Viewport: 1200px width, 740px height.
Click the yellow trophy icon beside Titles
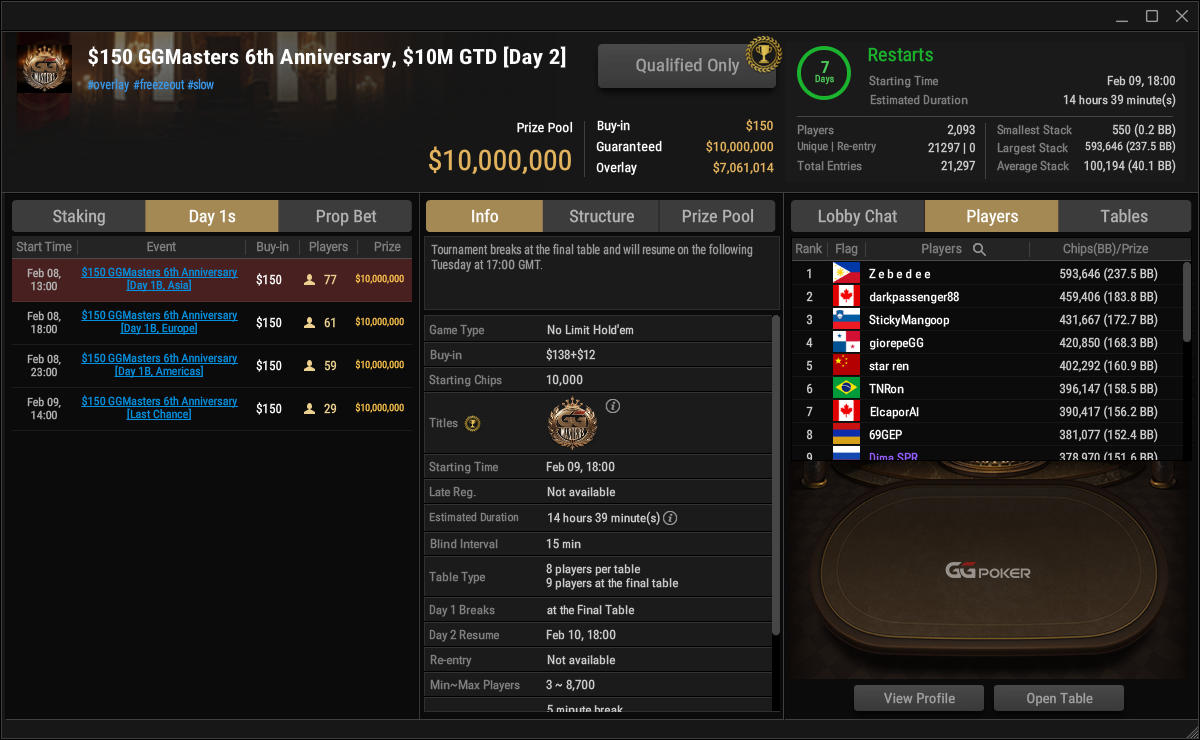coord(472,423)
